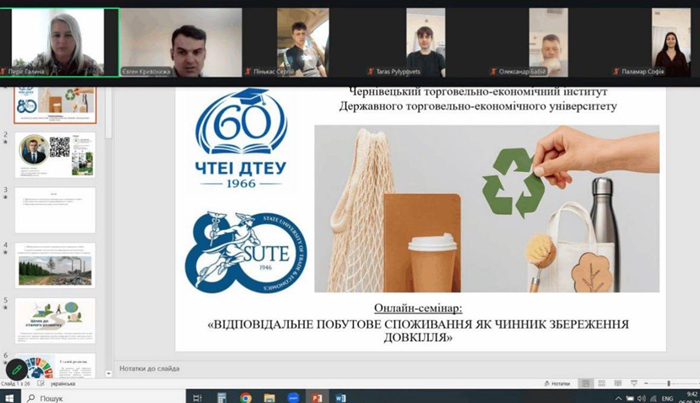Click the ENG input language indicator
Screen dimensions: 700x403
[667, 399]
